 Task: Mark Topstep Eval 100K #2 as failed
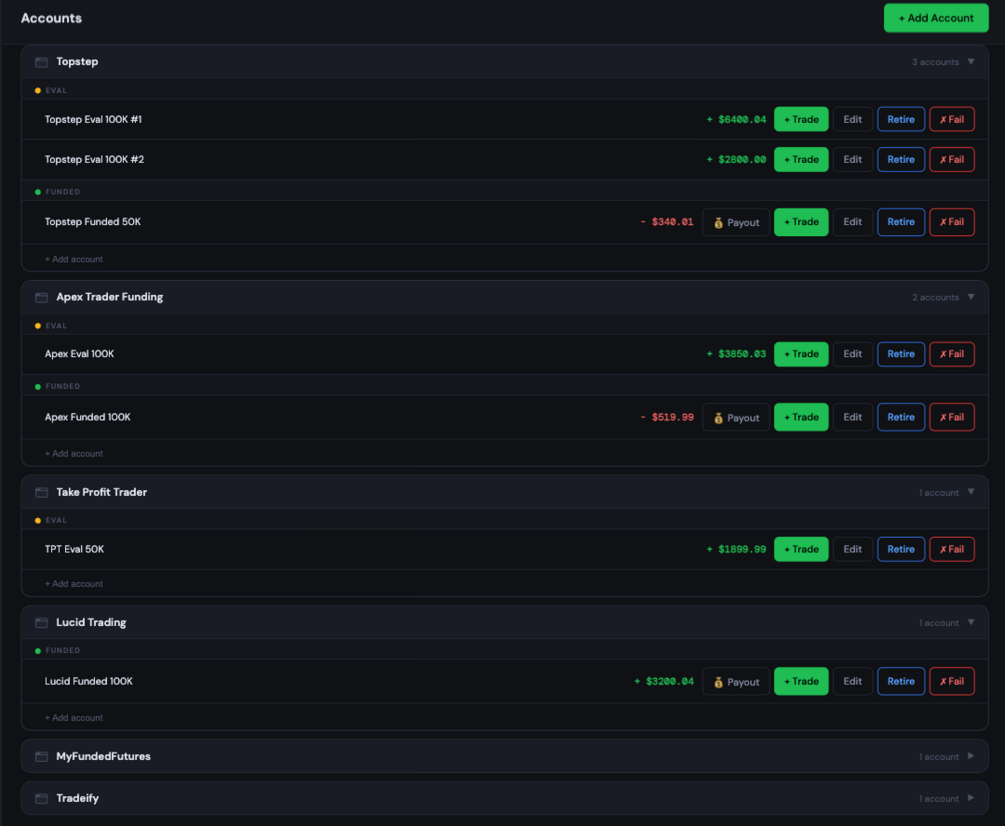tap(952, 160)
